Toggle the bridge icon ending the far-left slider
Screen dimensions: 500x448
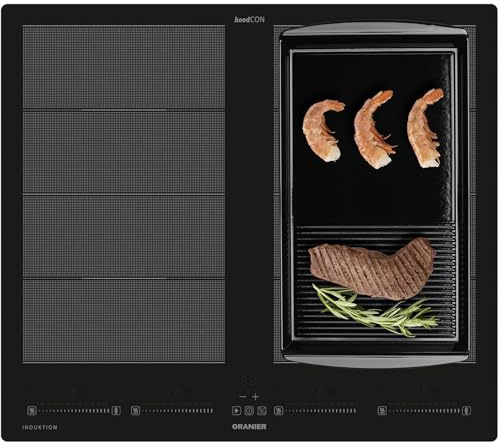[116, 410]
